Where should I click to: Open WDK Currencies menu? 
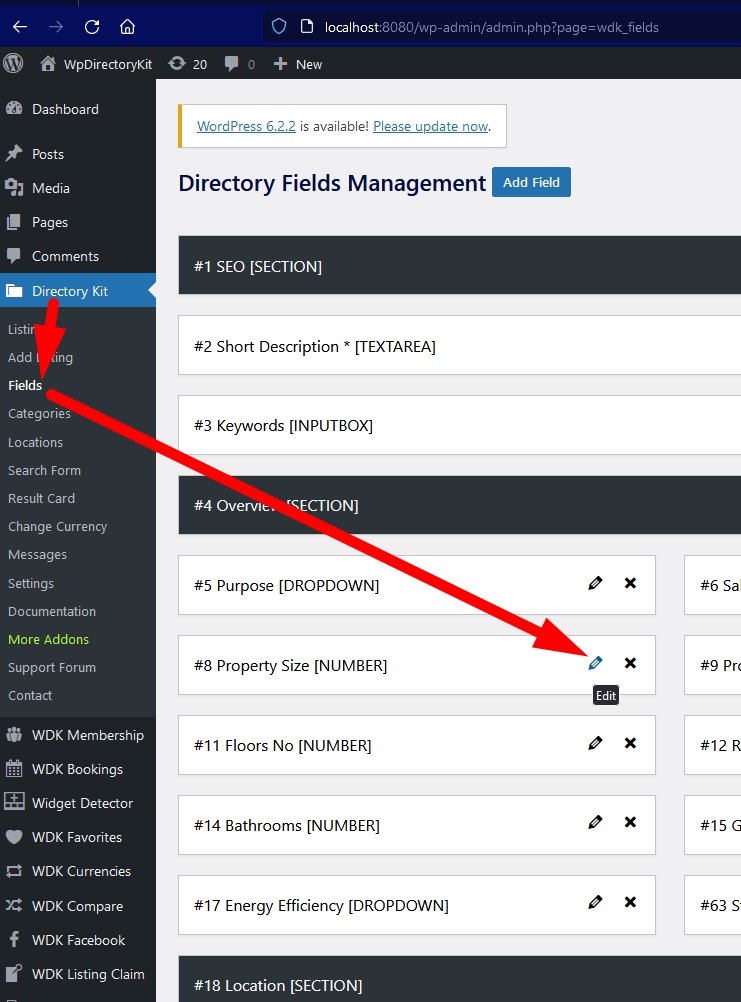81,871
